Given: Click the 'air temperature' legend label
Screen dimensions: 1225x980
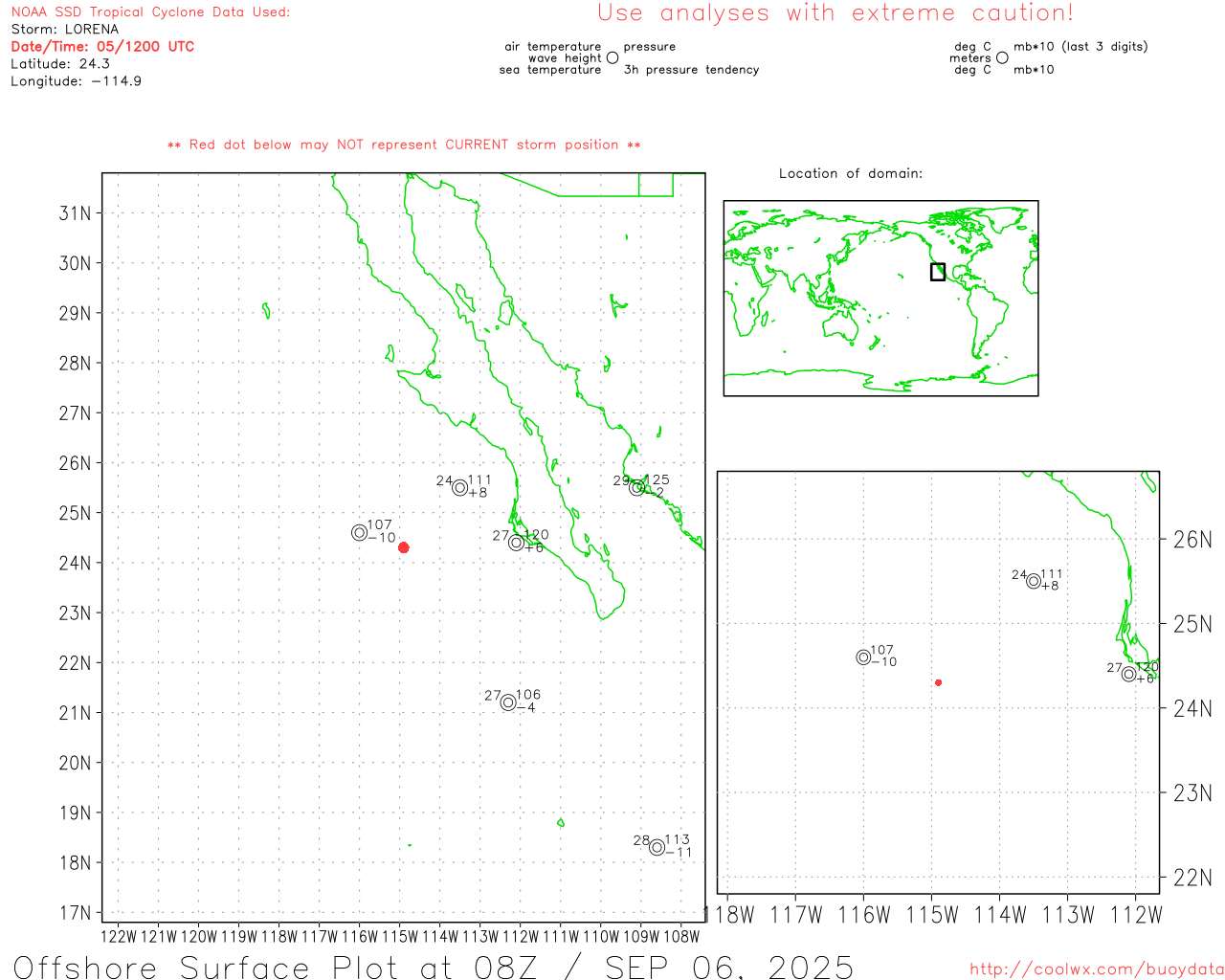Looking at the screenshot, I should point(553,47).
